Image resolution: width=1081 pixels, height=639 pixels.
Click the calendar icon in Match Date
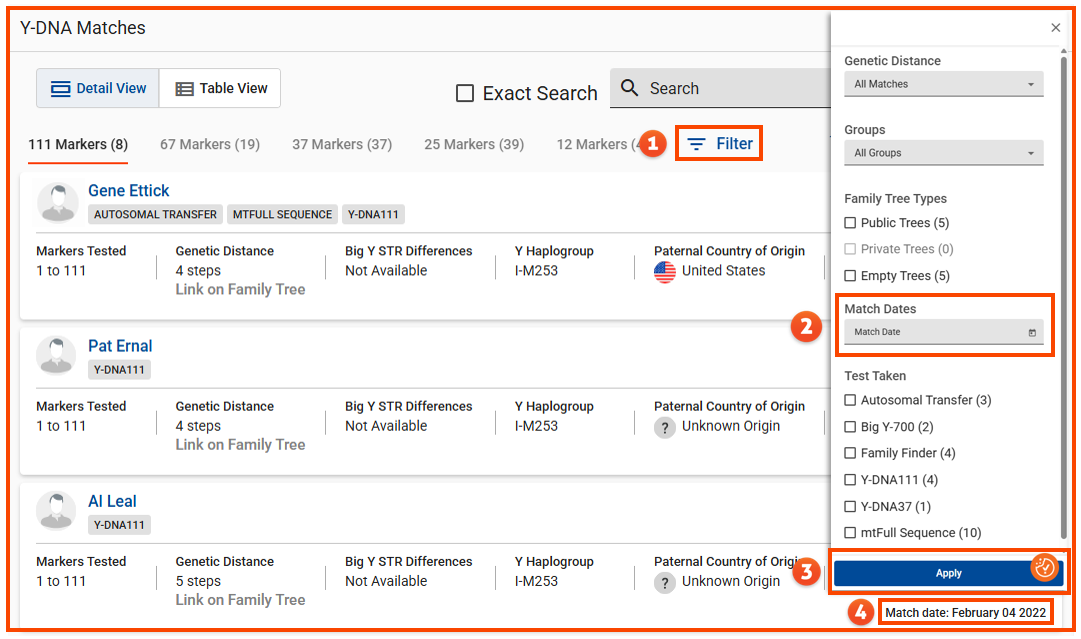1032,332
